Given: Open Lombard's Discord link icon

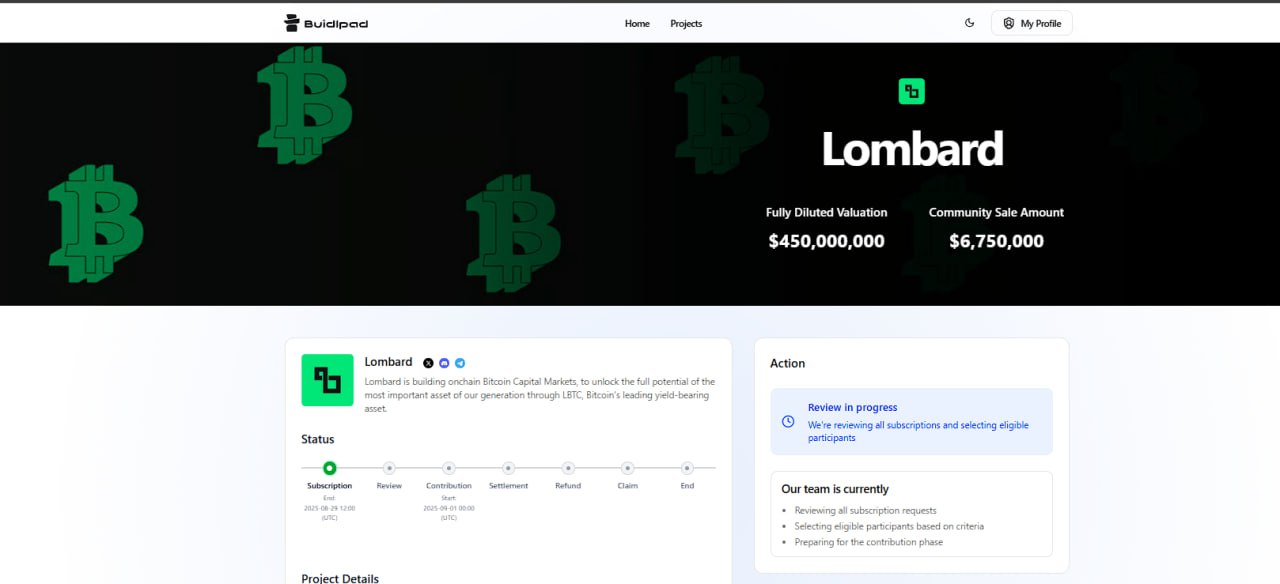Looking at the screenshot, I should [444, 363].
